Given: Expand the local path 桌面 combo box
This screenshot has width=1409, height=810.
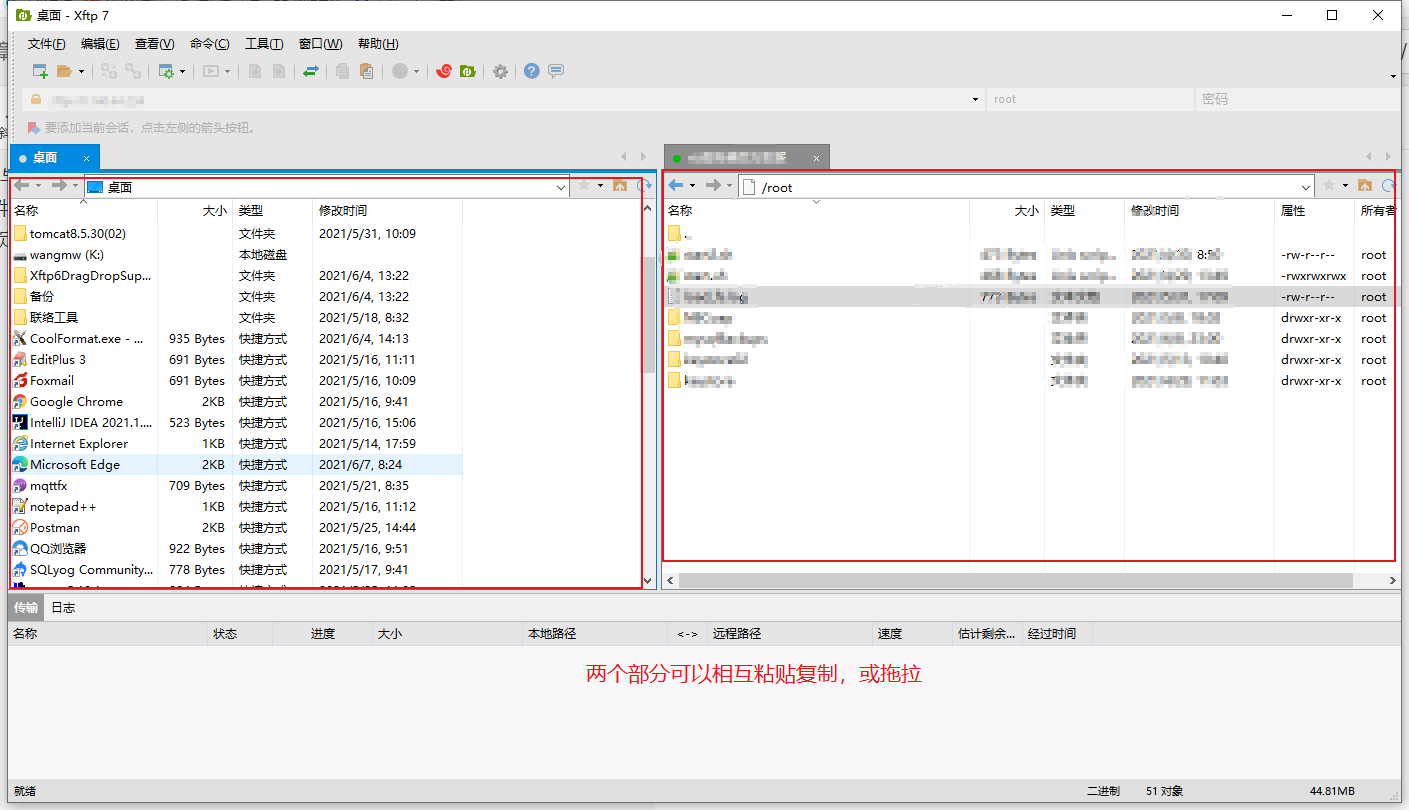Looking at the screenshot, I should (x=561, y=187).
